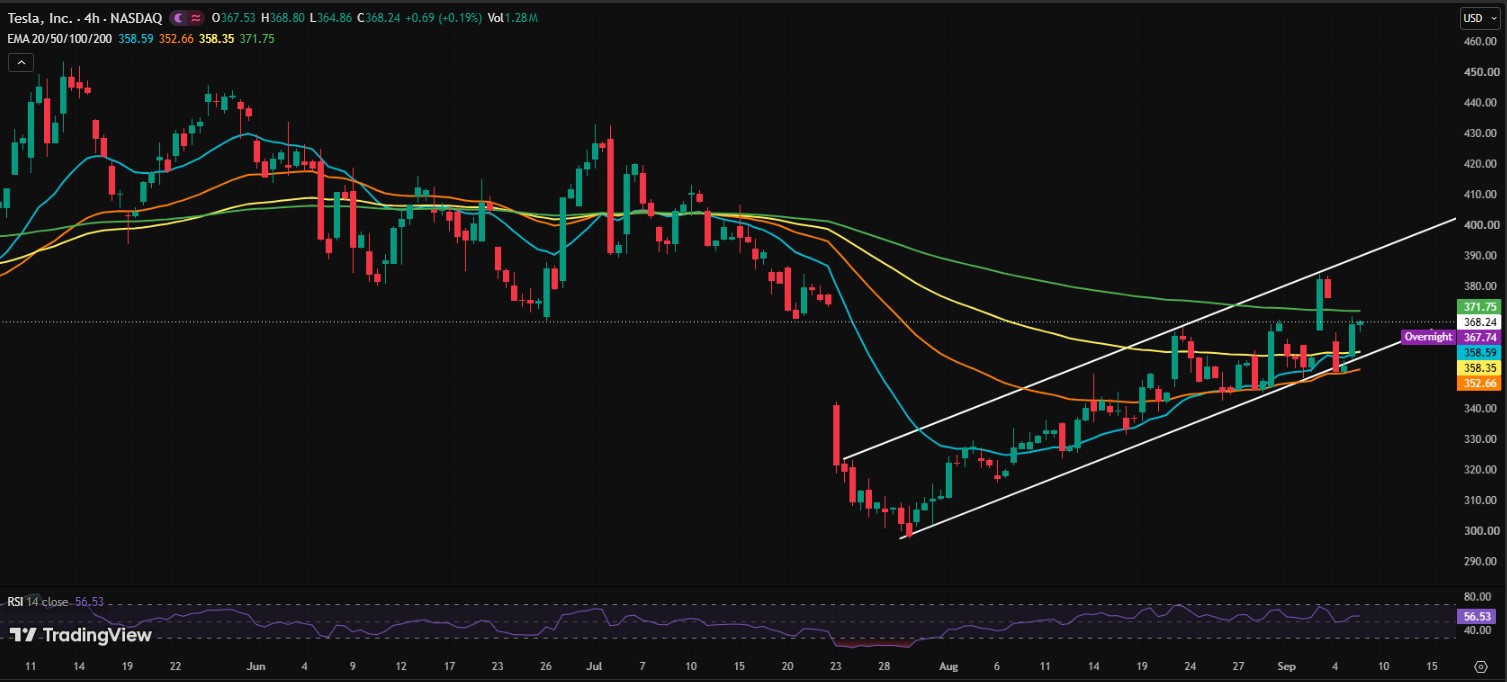Click the 300.00 price axis label
Viewport: 1507px width, 682px height.
tap(1479, 530)
